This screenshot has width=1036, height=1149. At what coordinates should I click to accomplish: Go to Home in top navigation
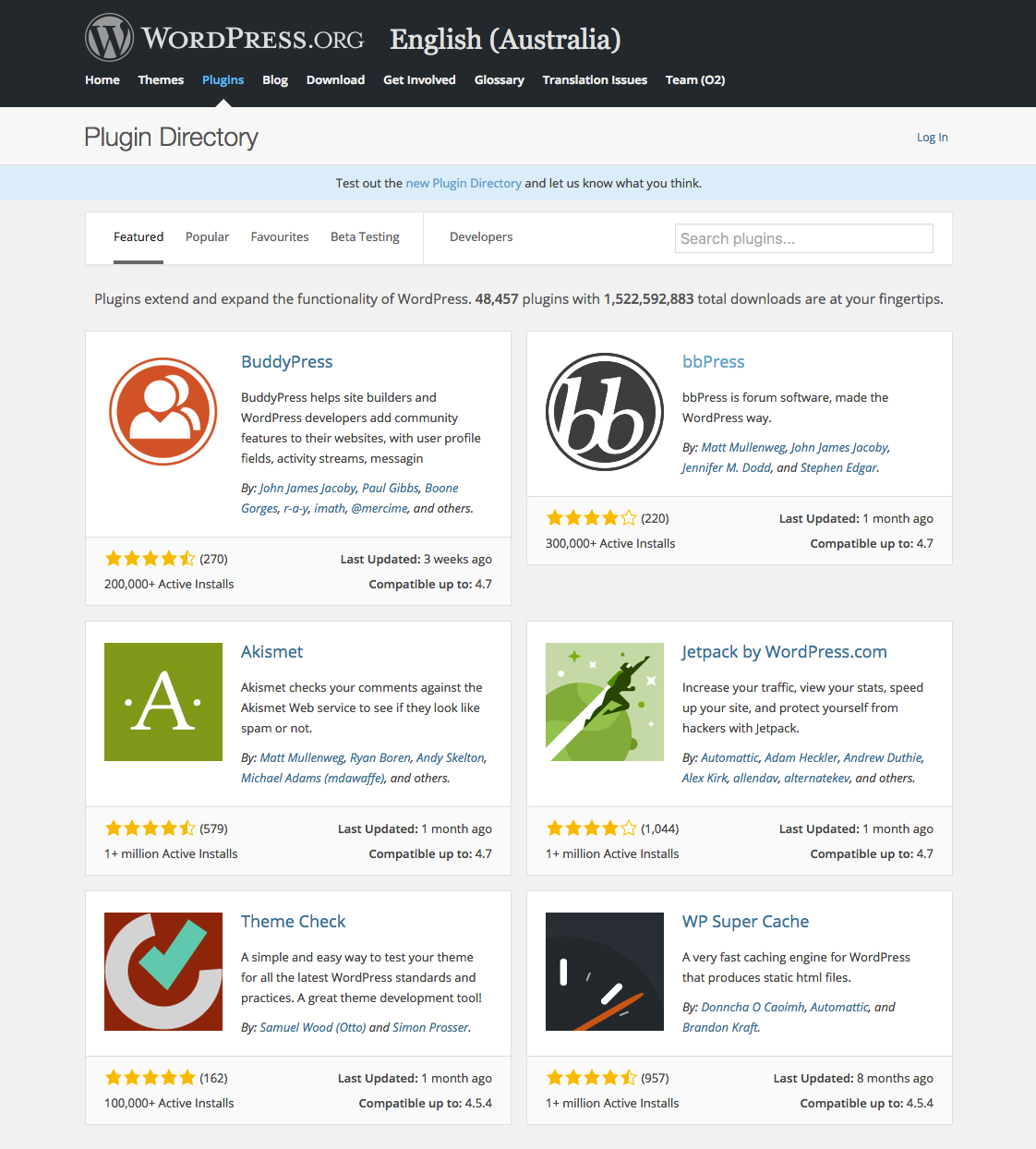pos(102,80)
